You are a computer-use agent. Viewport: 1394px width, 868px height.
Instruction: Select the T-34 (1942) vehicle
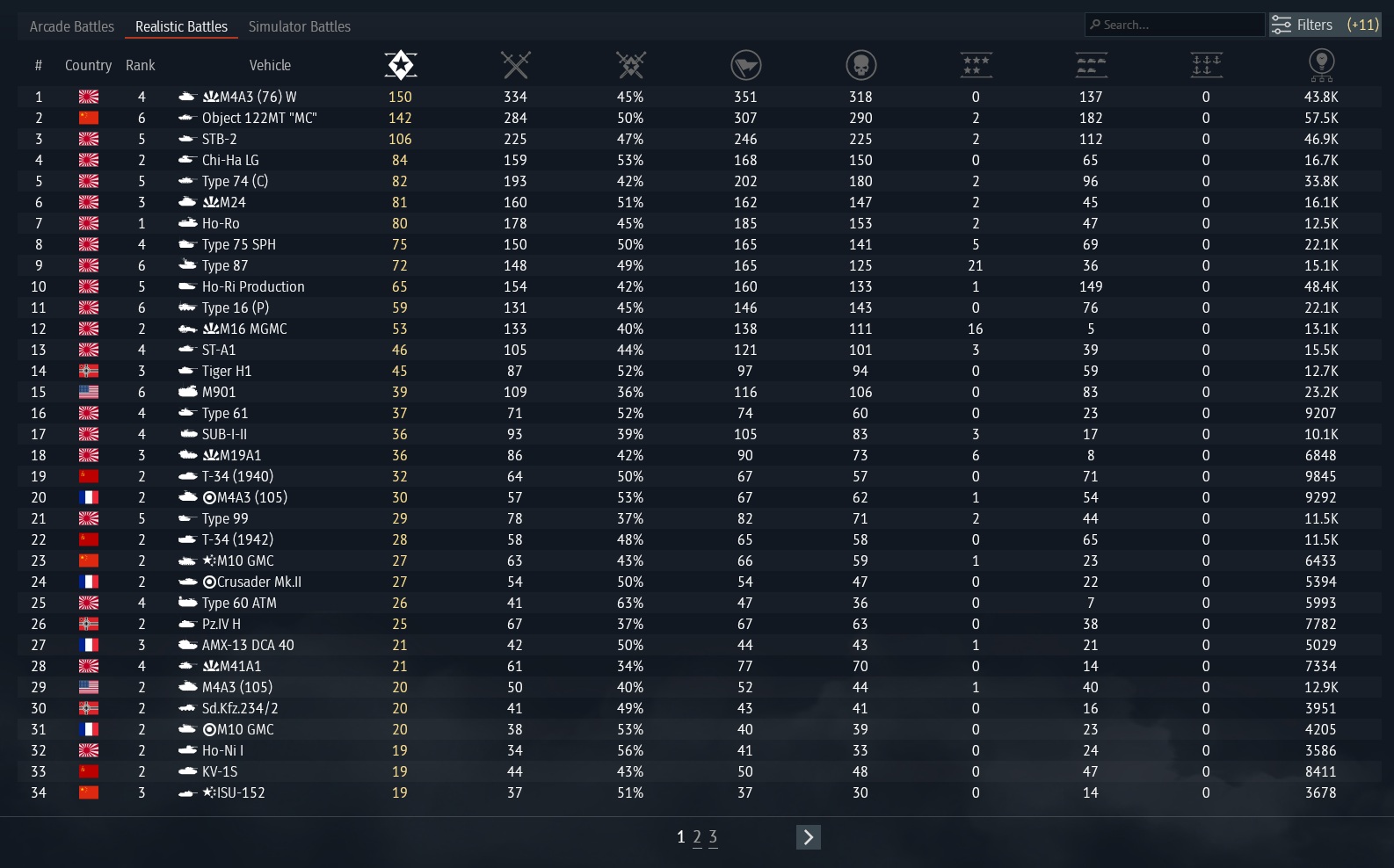[x=237, y=539]
